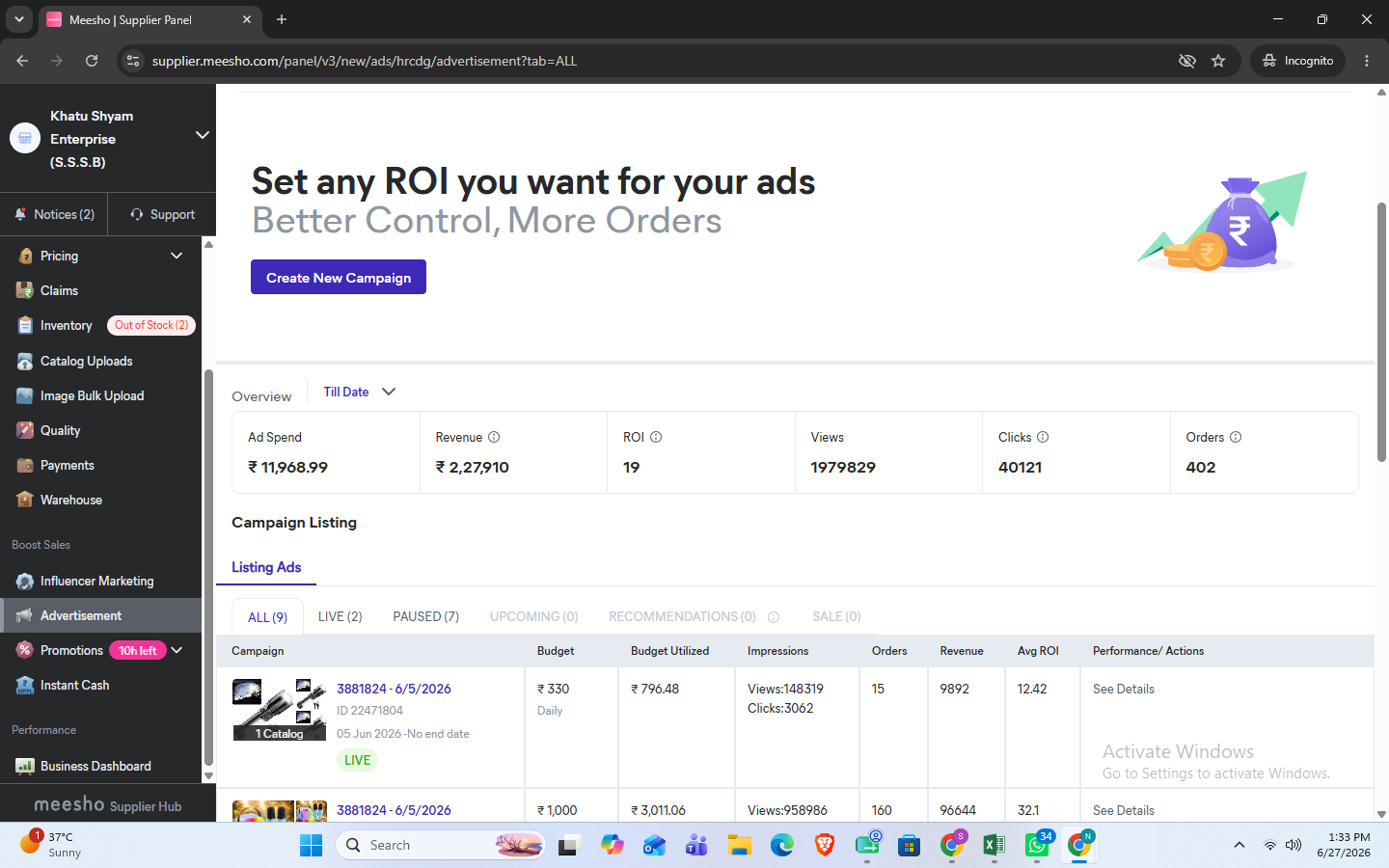
Task: Open the Catalog Uploads icon
Action: tap(25, 361)
